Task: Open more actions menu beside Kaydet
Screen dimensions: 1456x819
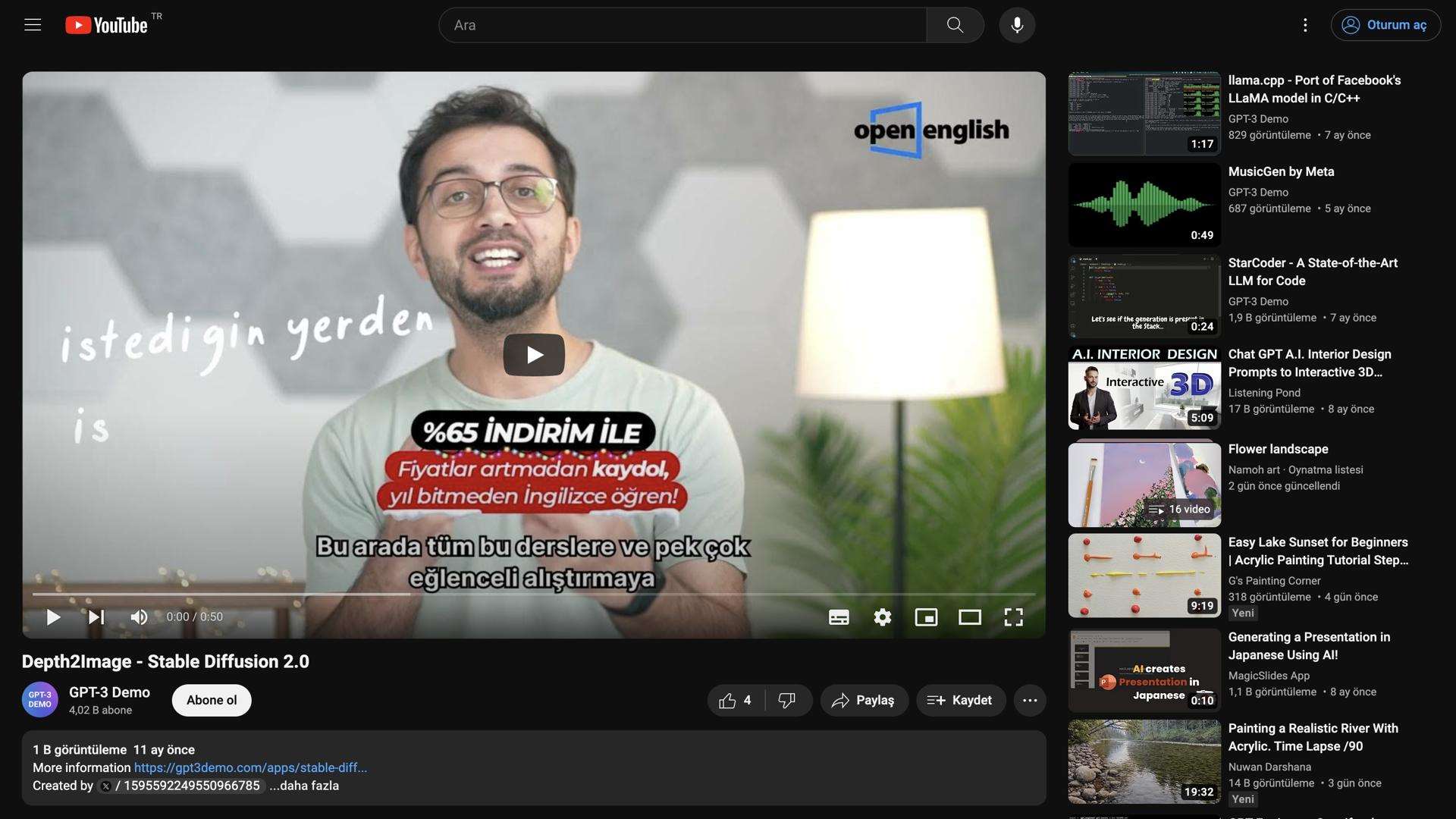Action: (1029, 701)
